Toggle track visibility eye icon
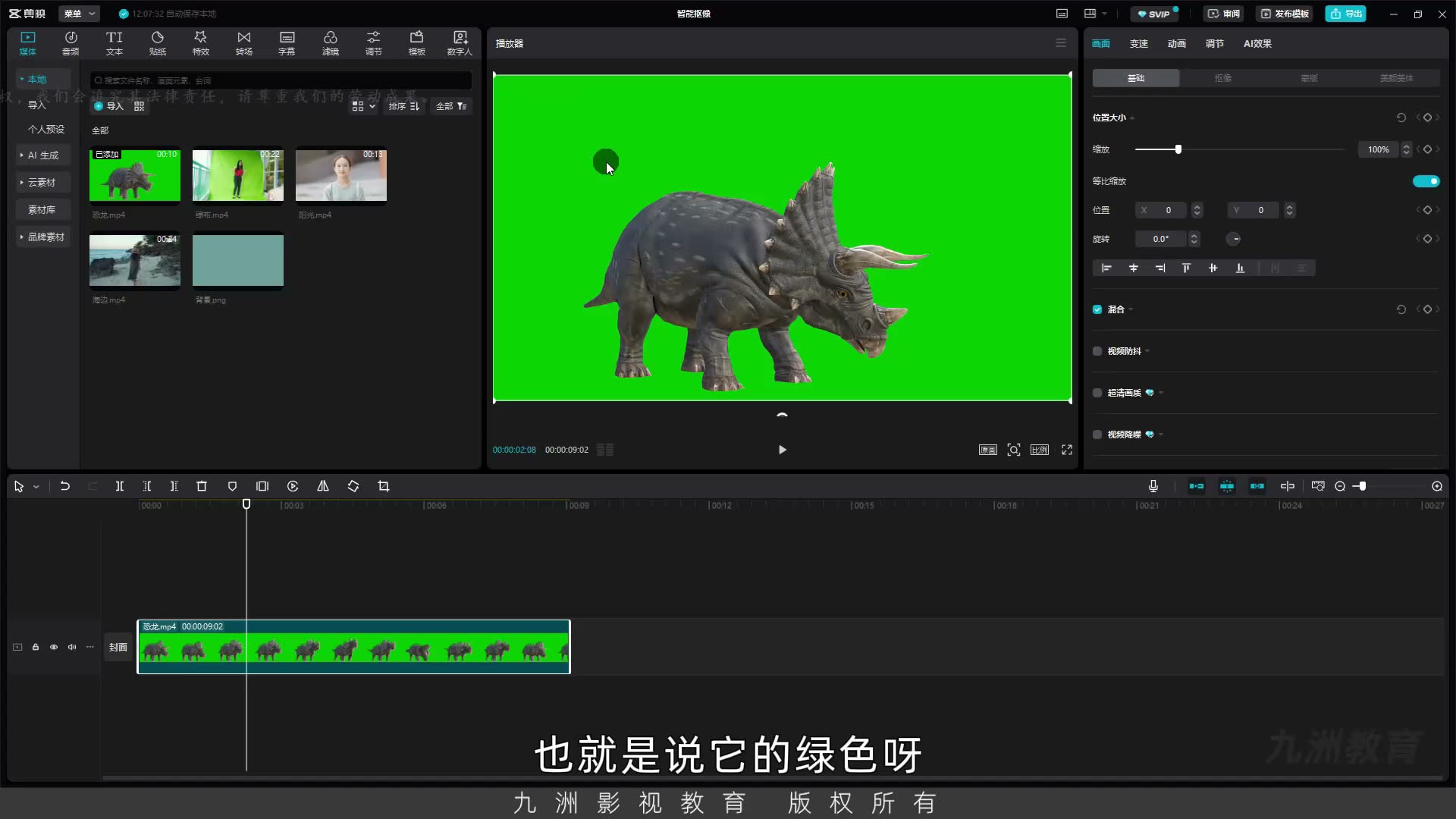1456x819 pixels. point(54,647)
